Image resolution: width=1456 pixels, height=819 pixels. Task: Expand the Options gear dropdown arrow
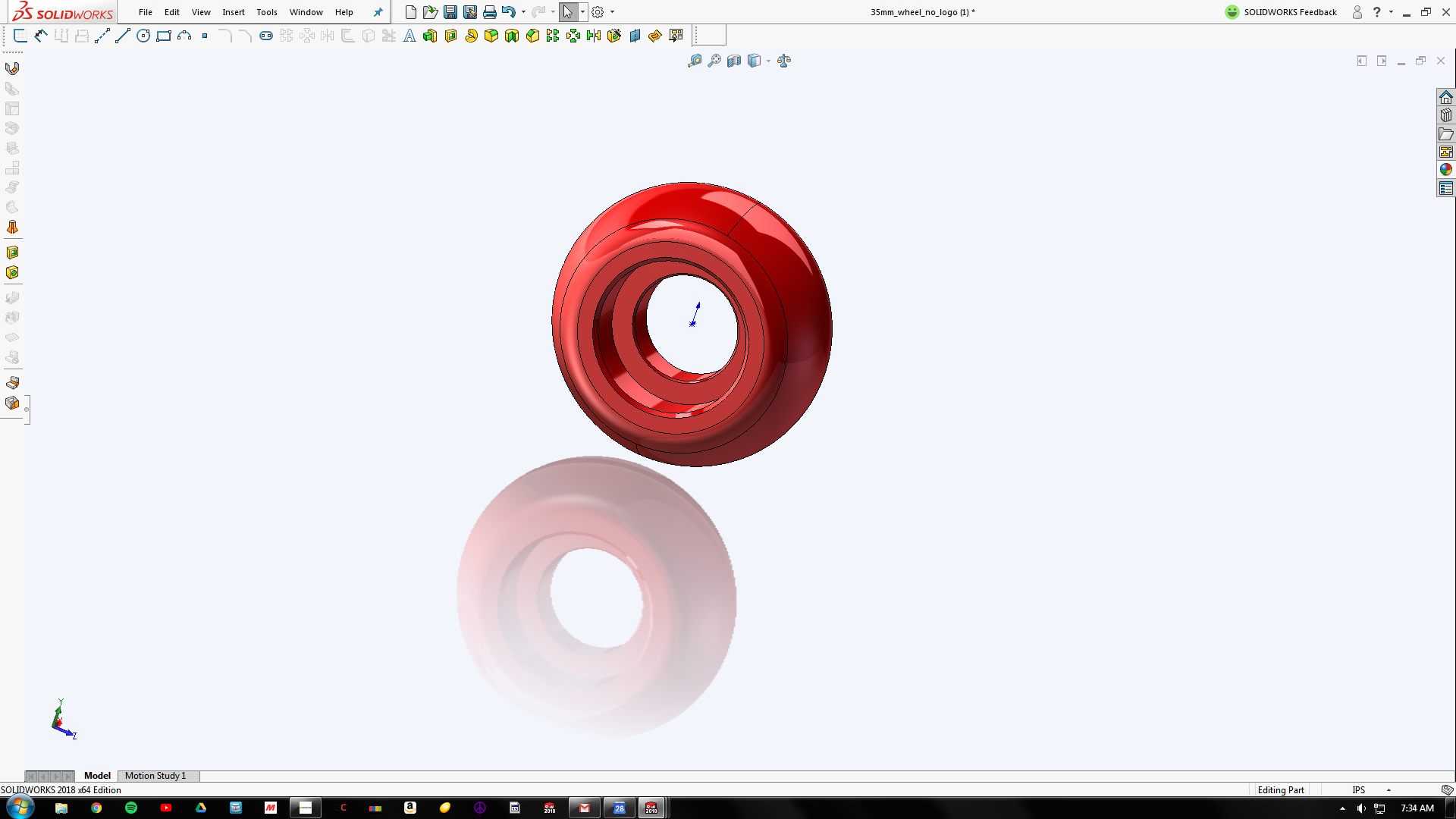(612, 12)
